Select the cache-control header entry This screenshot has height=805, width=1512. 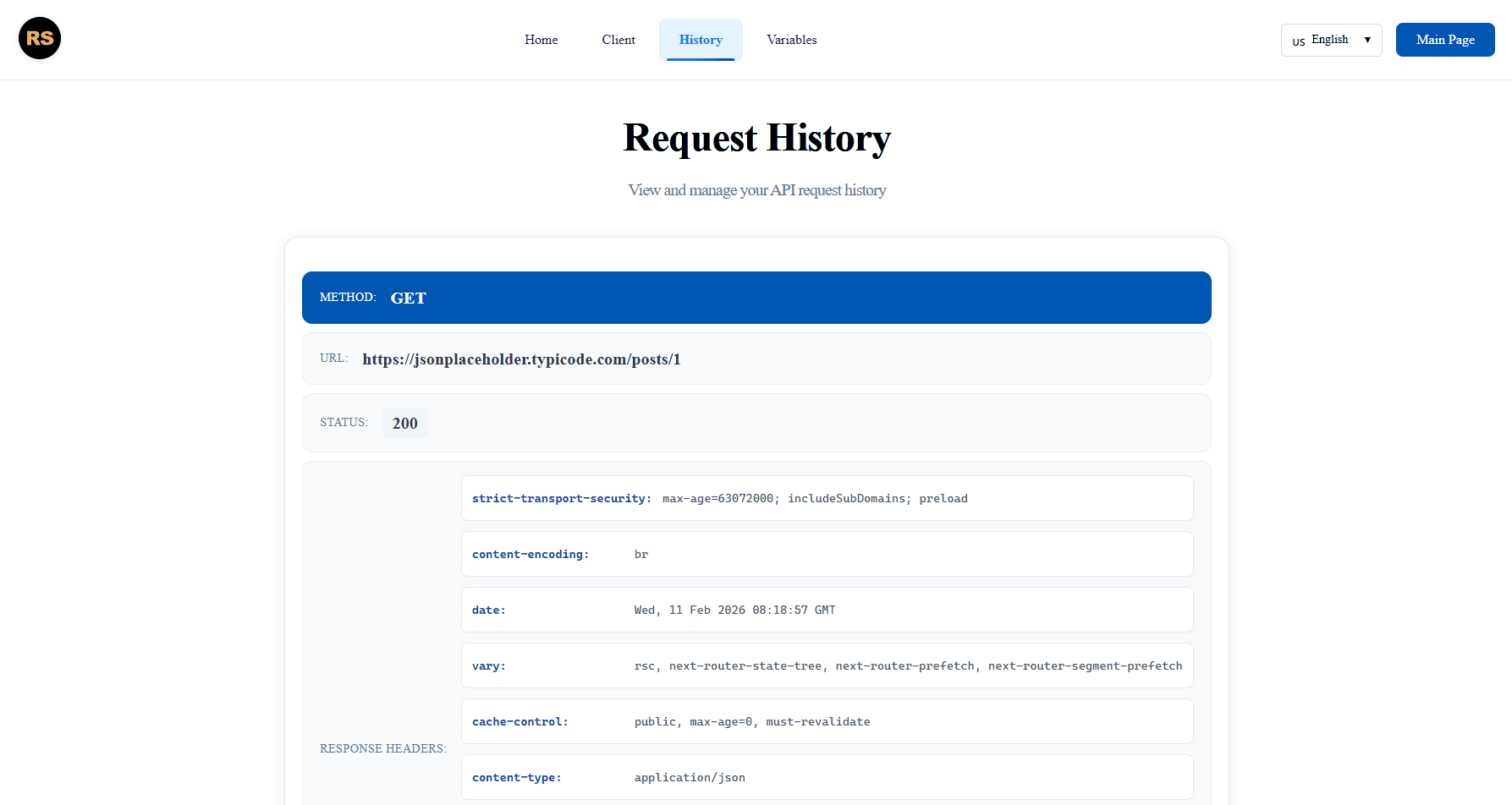[x=827, y=721]
